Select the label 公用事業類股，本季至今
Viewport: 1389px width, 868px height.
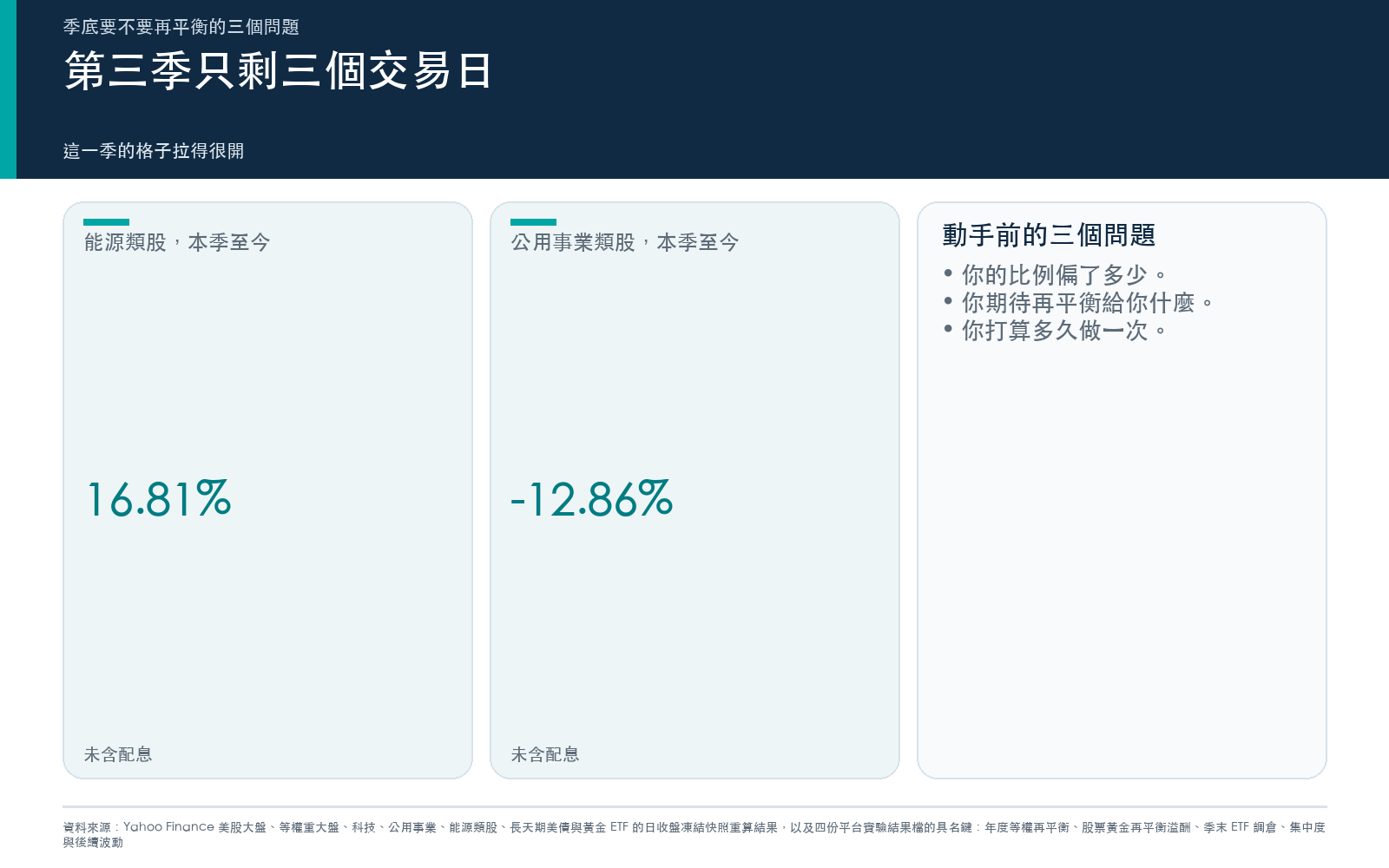coord(625,242)
